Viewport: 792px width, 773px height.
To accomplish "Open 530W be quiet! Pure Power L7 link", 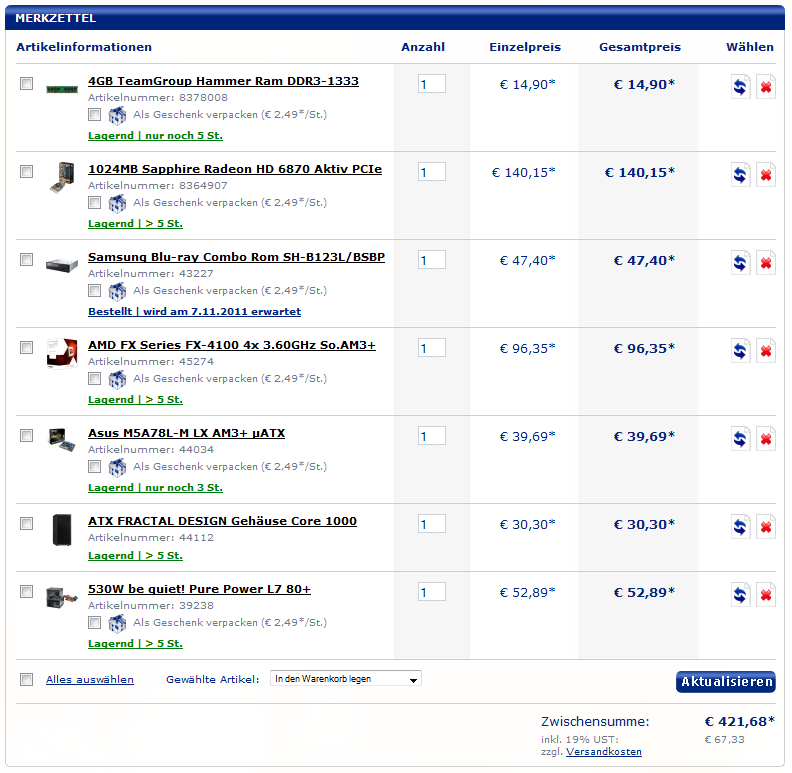I will pyautogui.click(x=200, y=589).
